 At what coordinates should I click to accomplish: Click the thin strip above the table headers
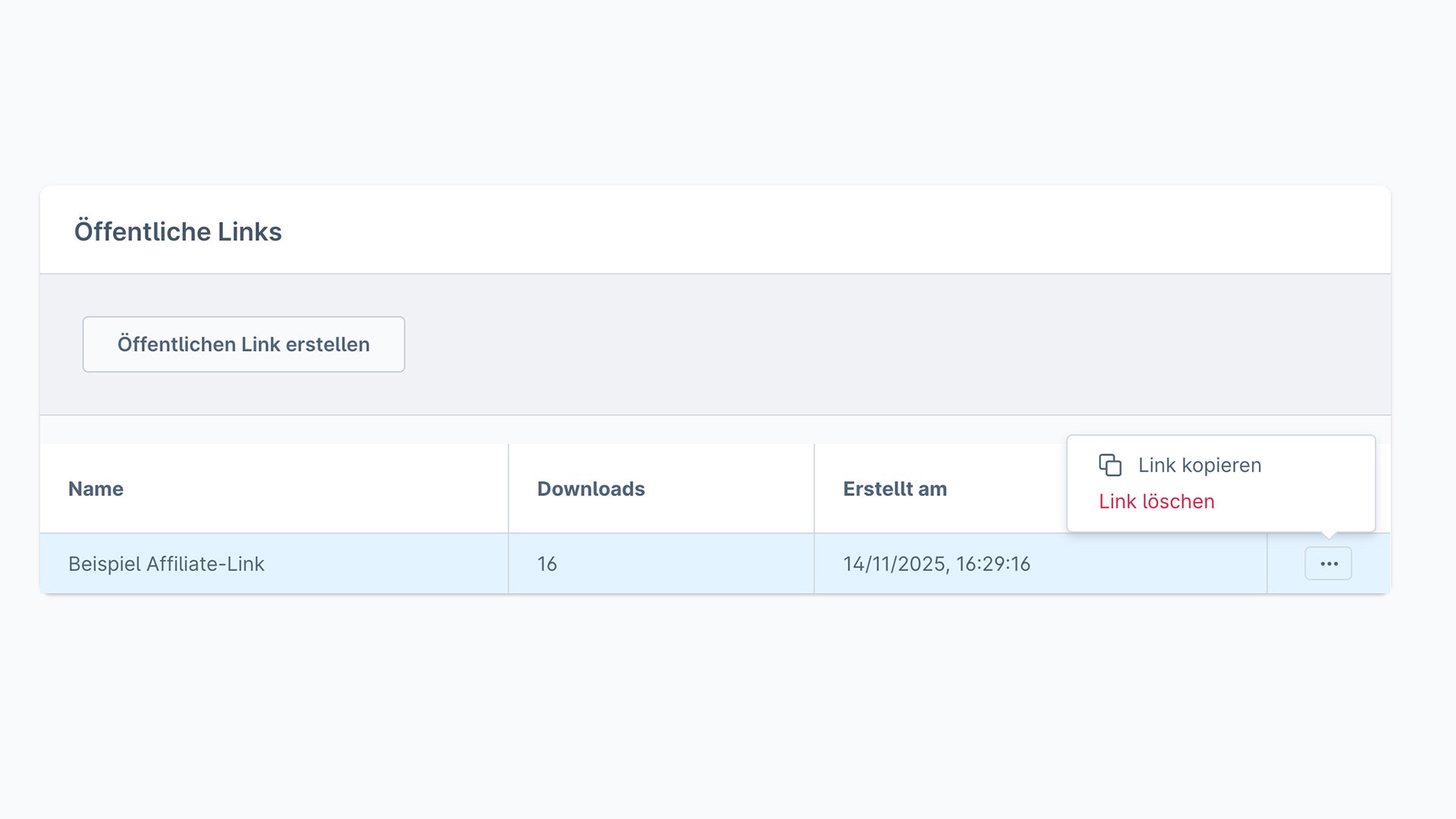[531, 430]
